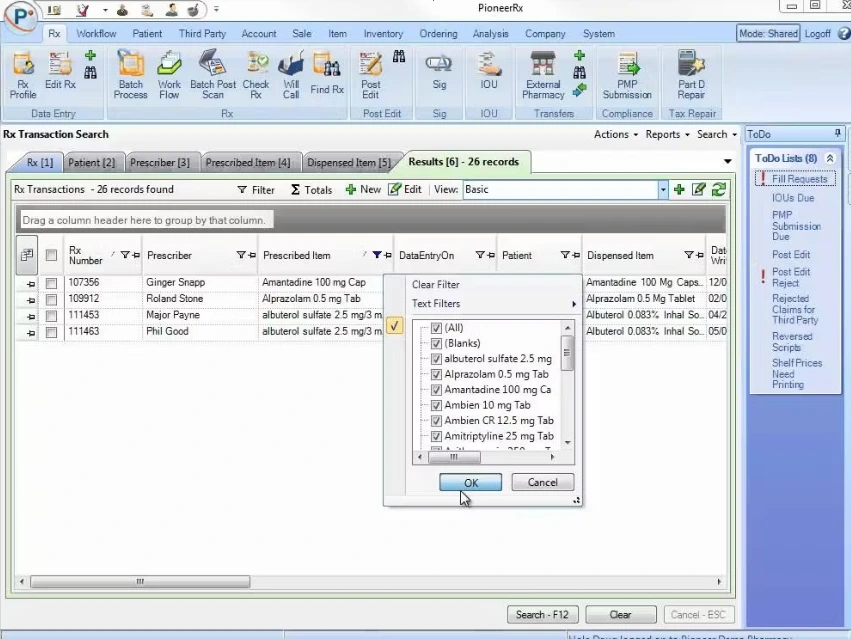This screenshot has width=851, height=639.
Task: Switch to the Prescriber [3] tab
Action: [160, 162]
